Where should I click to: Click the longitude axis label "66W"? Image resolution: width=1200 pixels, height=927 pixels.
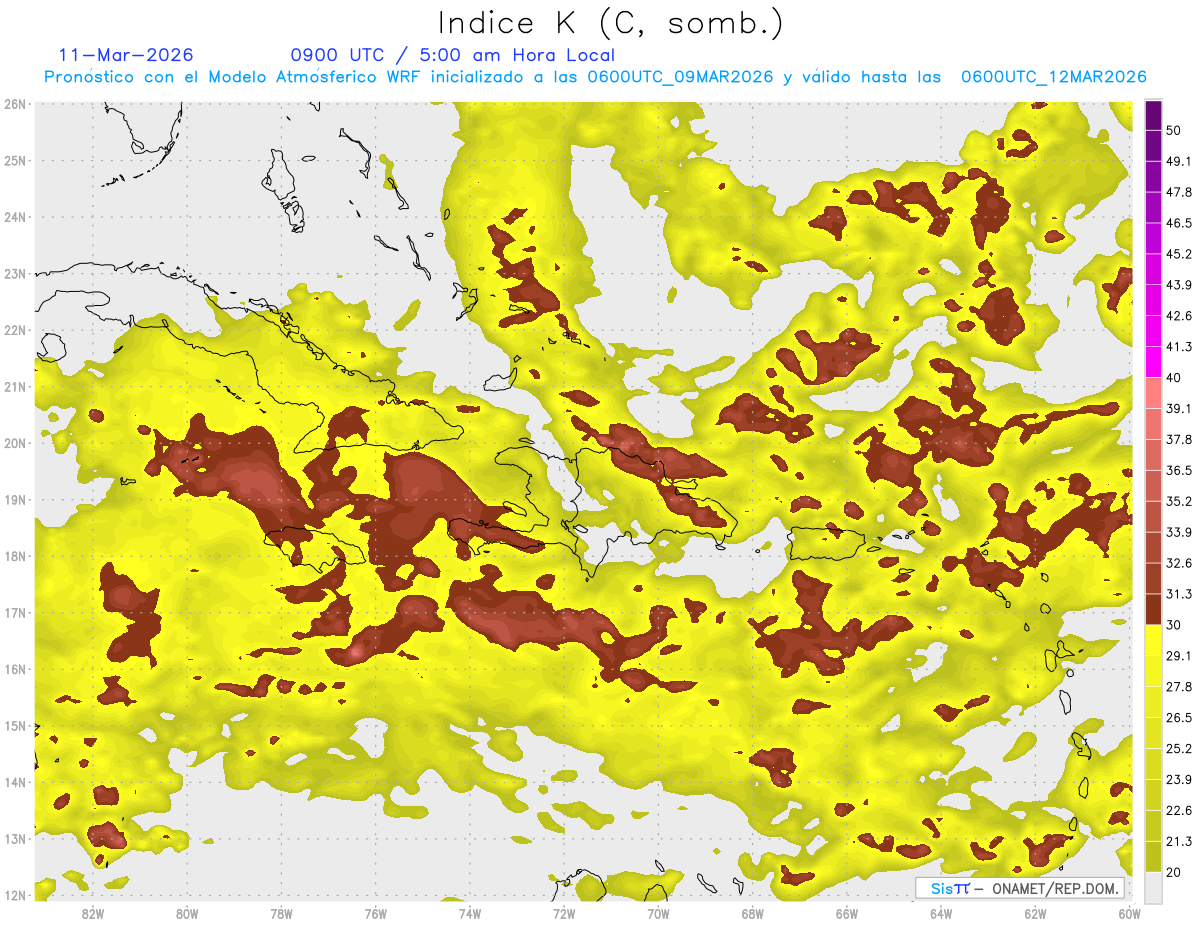pyautogui.click(x=847, y=914)
